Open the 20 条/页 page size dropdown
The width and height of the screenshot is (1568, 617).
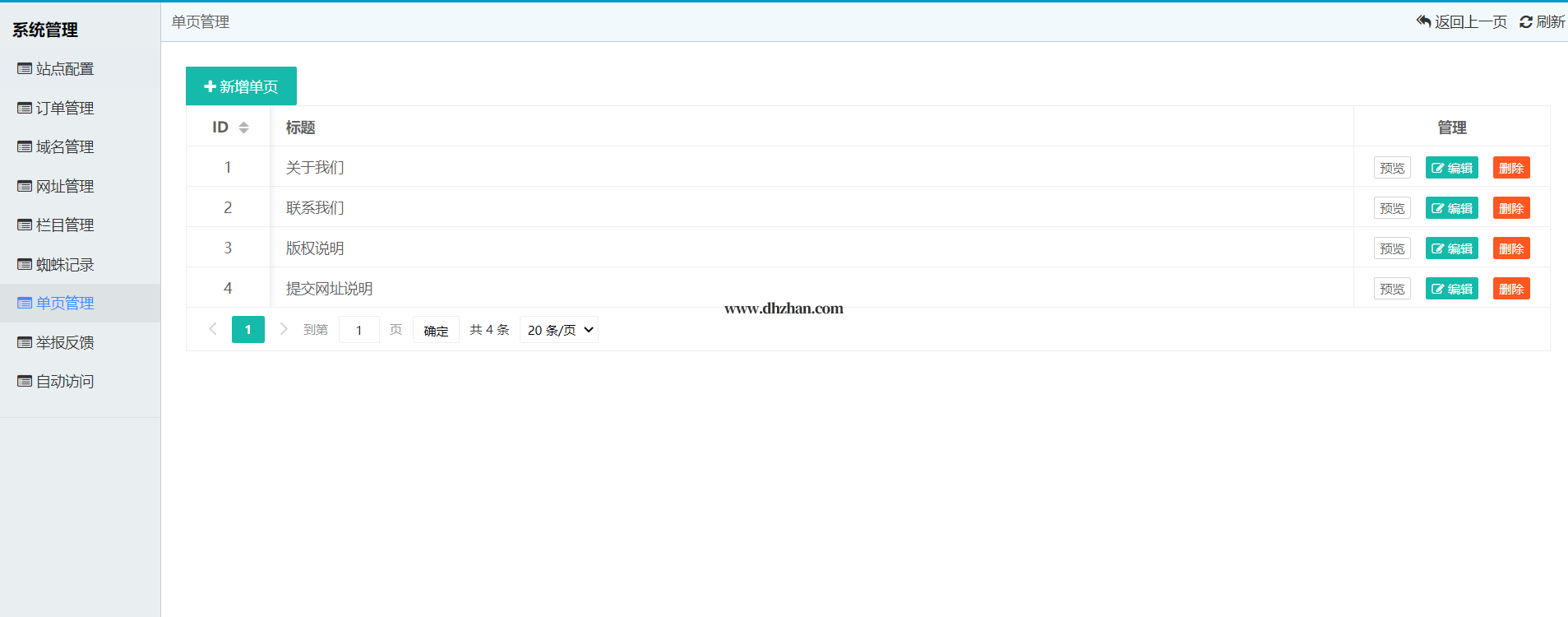pos(558,330)
